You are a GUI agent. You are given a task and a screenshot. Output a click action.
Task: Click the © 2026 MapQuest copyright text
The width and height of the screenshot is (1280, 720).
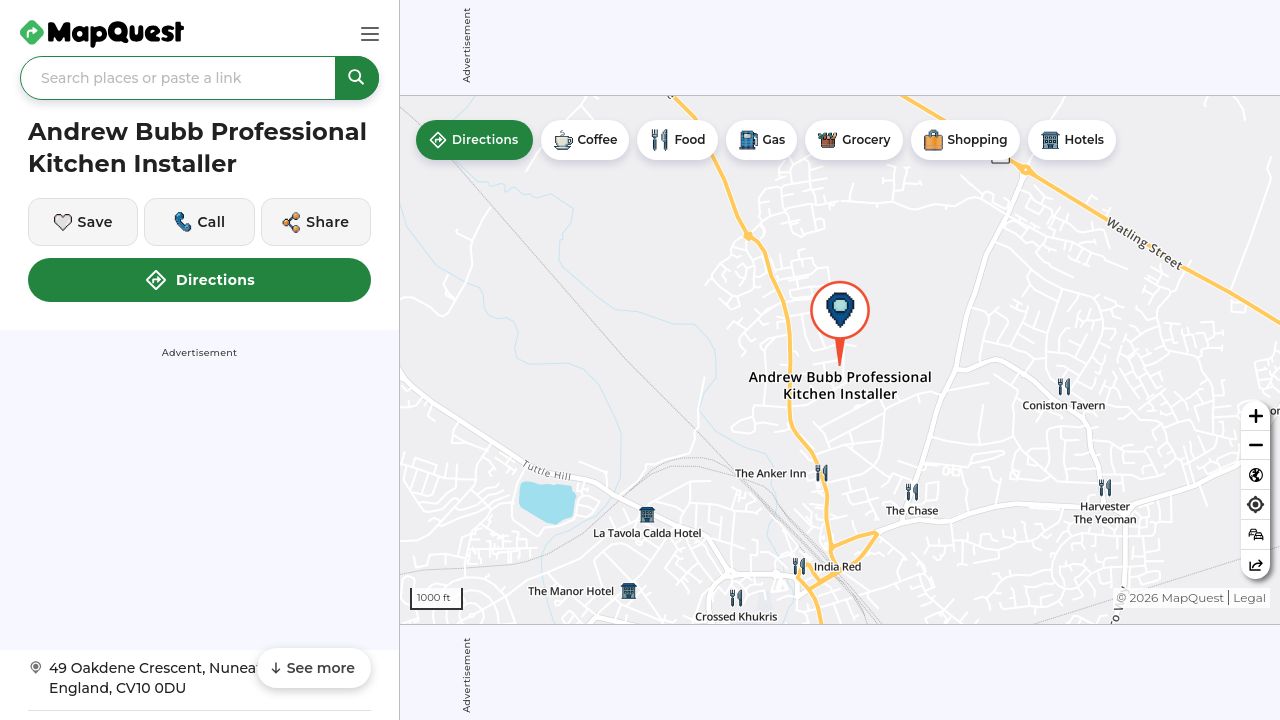(1170, 598)
